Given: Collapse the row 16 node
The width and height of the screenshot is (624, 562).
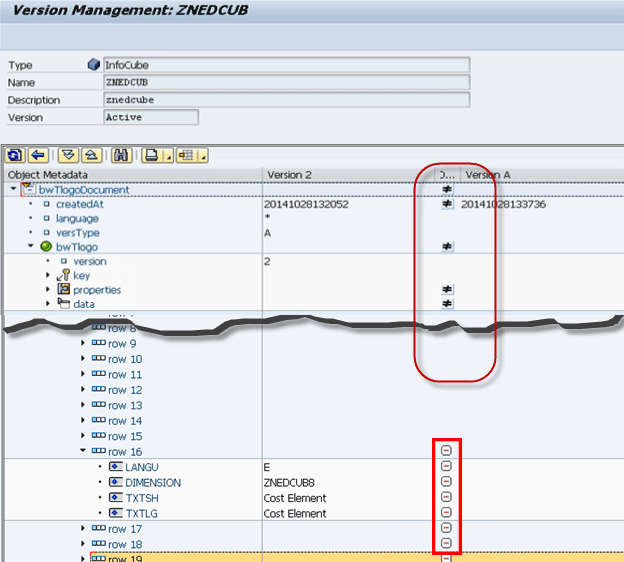Looking at the screenshot, I should pyautogui.click(x=83, y=452).
